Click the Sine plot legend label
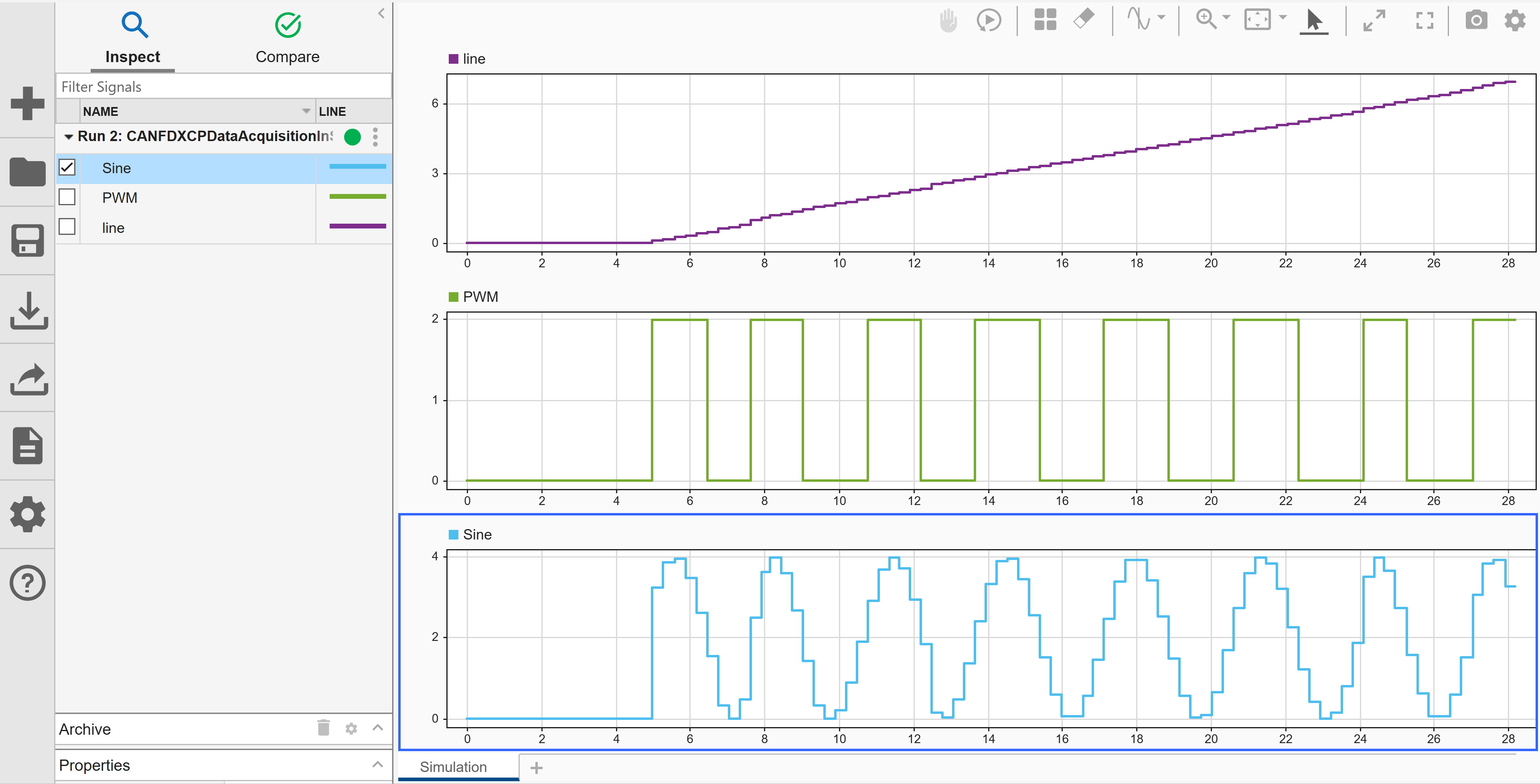Viewport: 1540px width, 784px height. (x=477, y=534)
